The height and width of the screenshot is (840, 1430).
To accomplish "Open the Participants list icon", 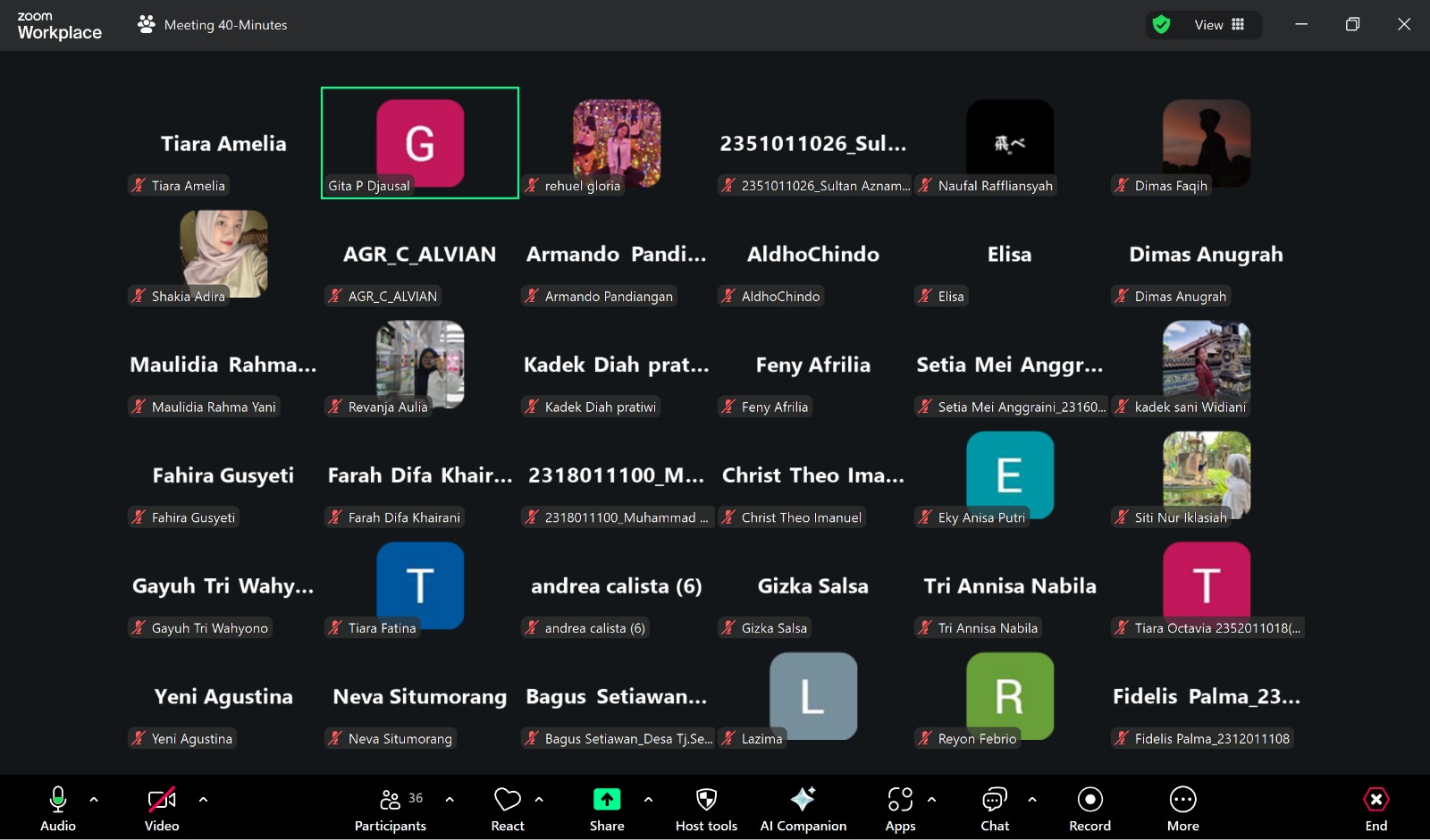I will tap(391, 799).
